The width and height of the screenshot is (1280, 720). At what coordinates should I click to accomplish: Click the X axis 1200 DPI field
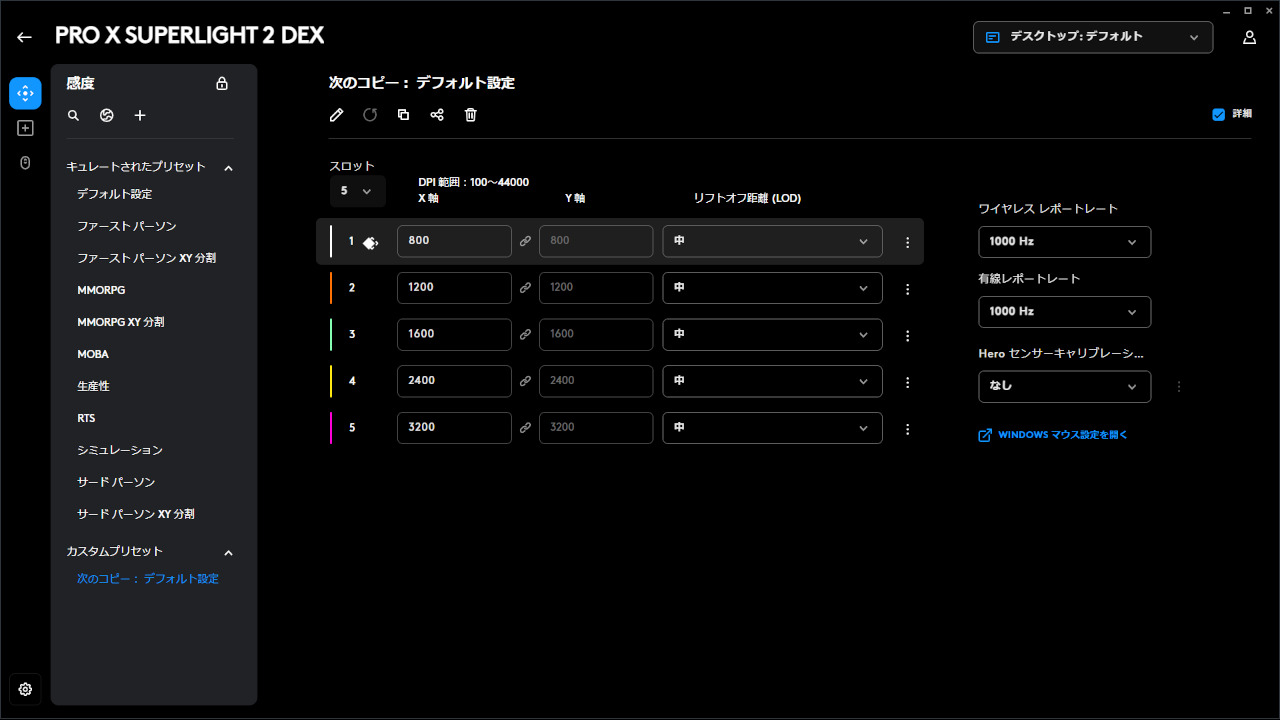coord(454,288)
